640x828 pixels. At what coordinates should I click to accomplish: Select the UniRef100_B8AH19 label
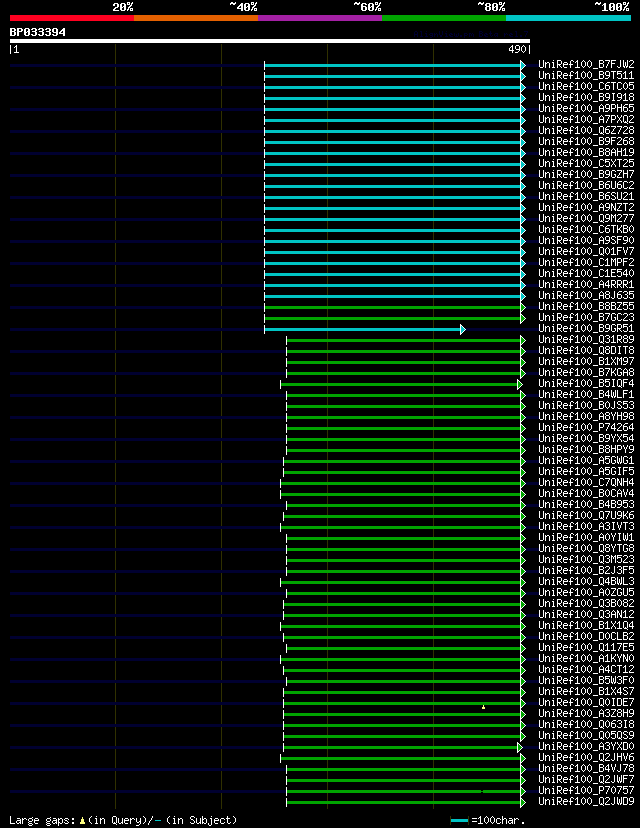pos(586,153)
